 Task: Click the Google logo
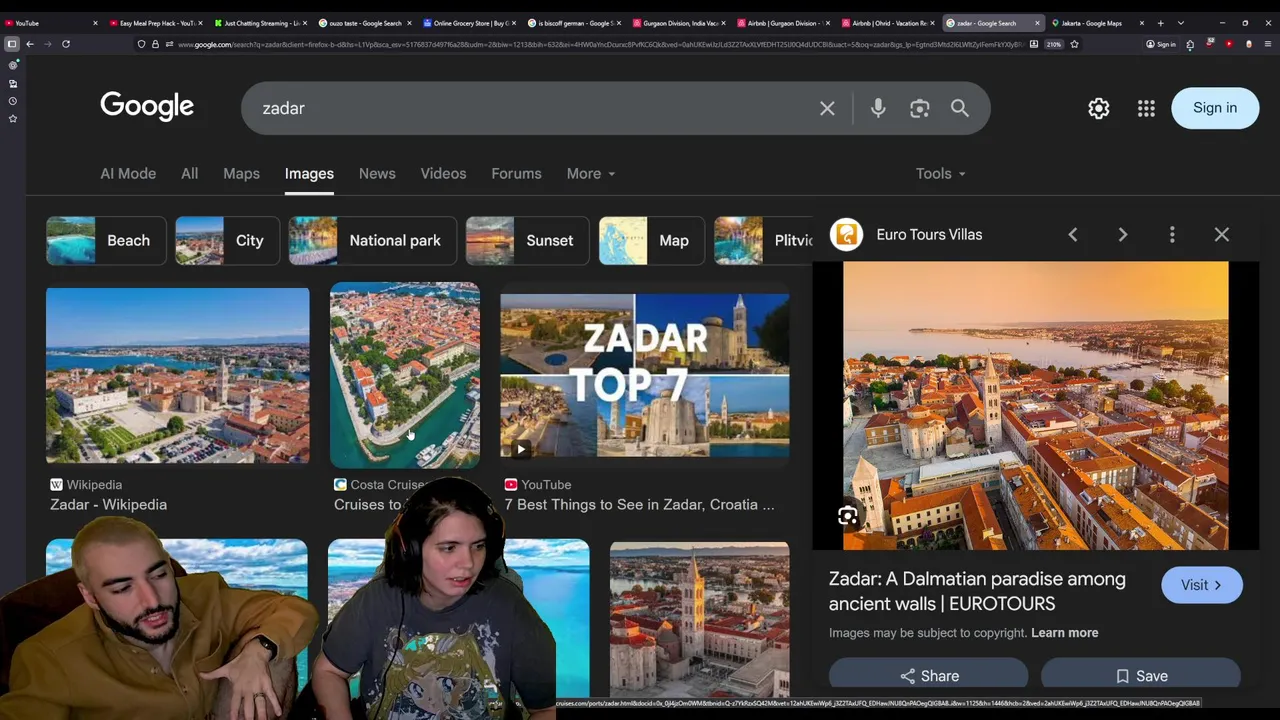pyautogui.click(x=147, y=106)
